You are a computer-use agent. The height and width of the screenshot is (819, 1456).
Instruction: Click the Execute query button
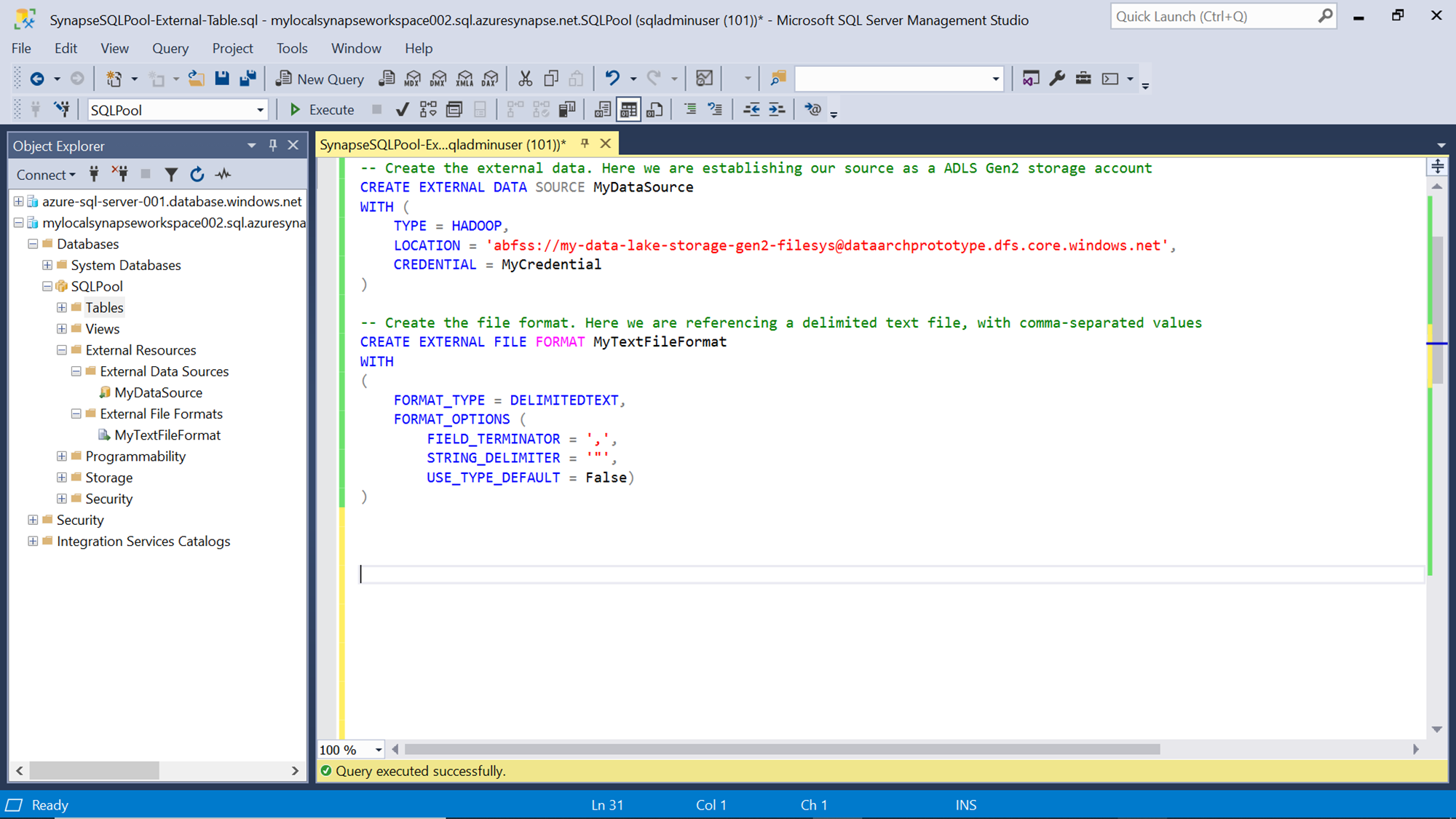pos(321,110)
